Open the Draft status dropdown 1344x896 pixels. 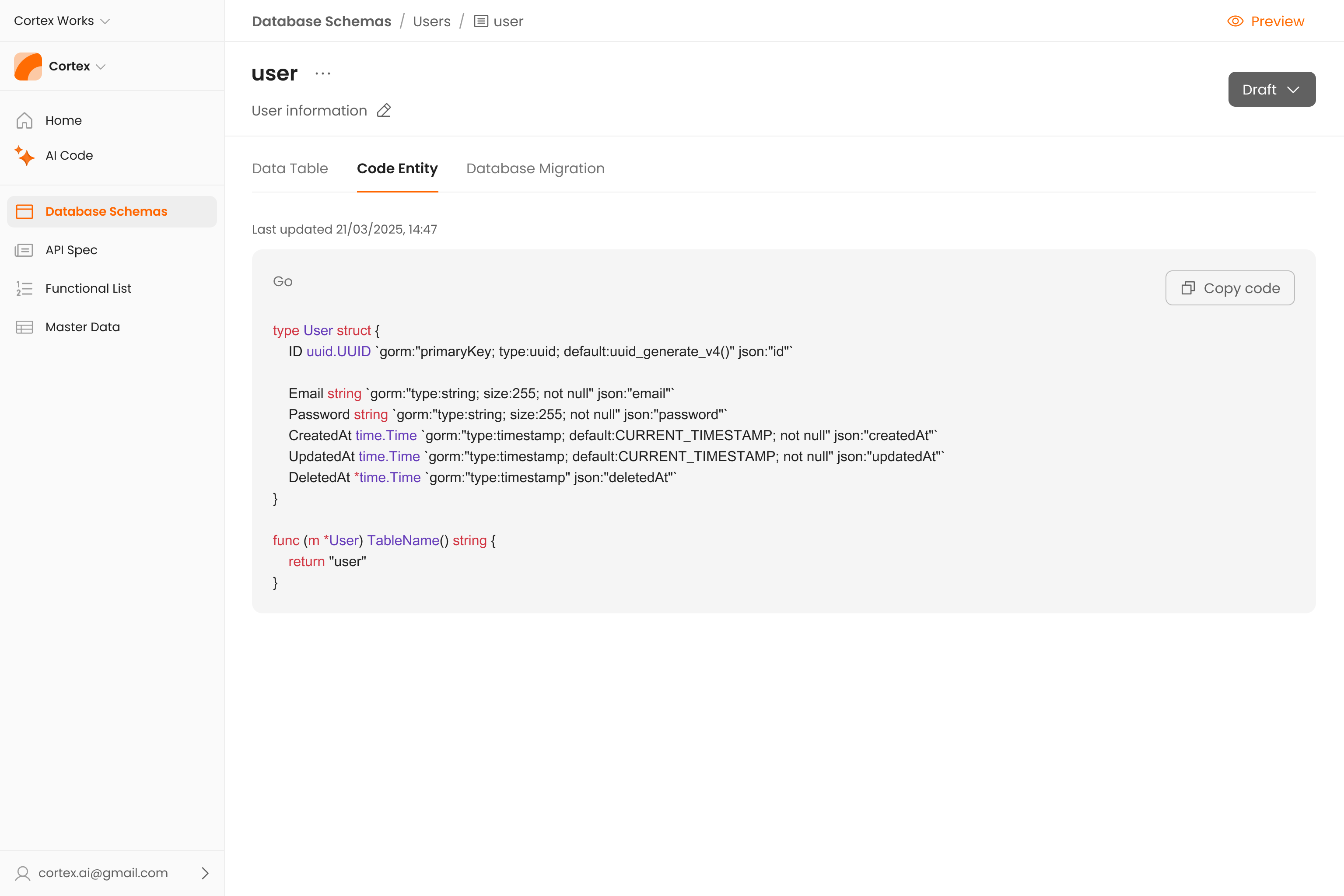point(1271,89)
